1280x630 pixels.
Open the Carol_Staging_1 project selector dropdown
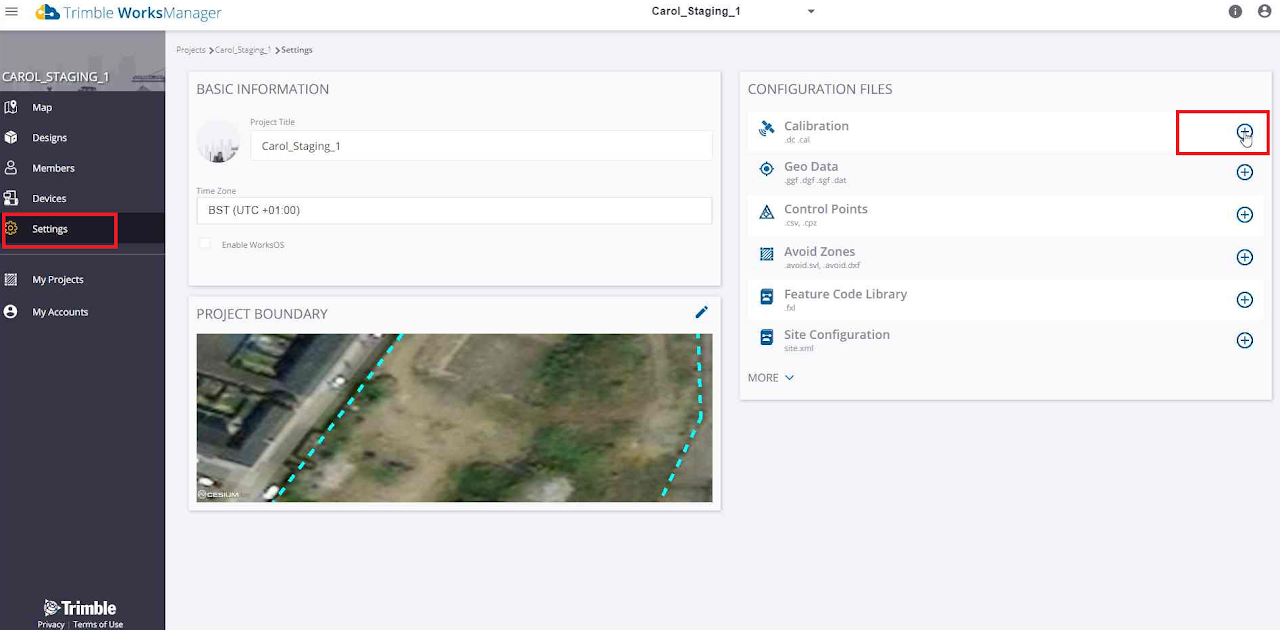click(733, 12)
